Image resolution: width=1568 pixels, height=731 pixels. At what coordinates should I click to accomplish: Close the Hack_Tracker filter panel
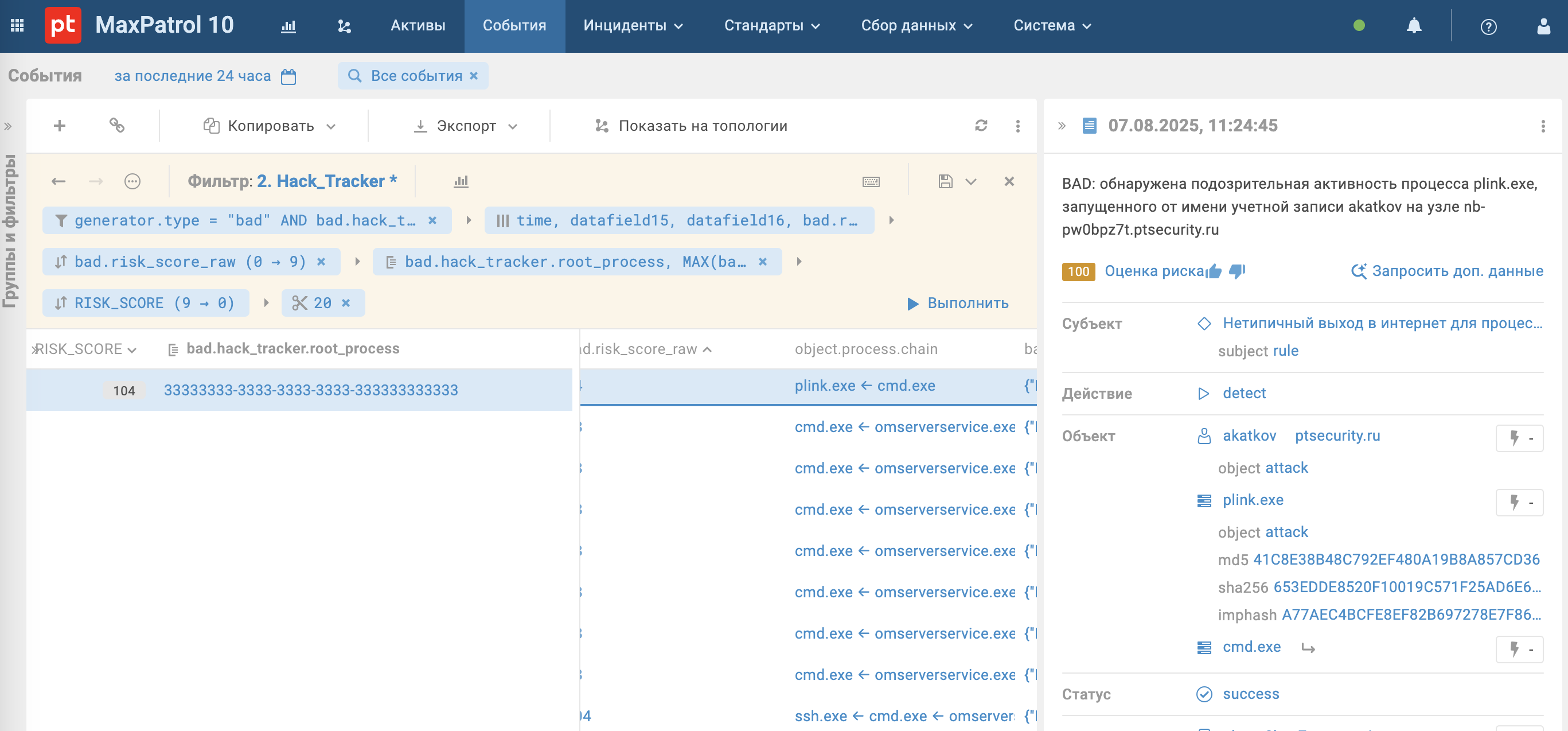(x=1009, y=181)
